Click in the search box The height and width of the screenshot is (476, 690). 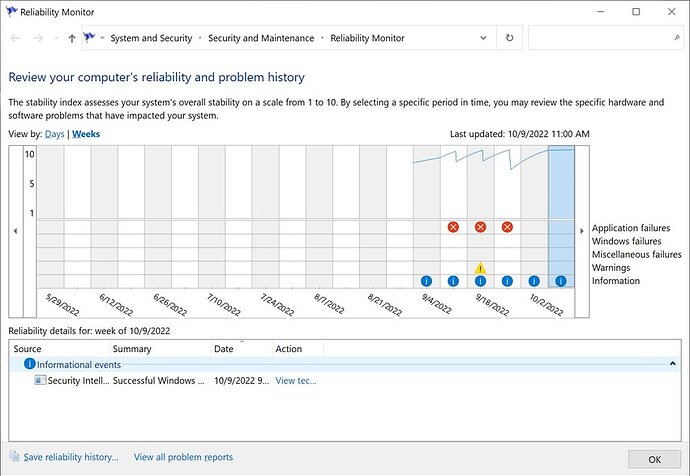point(595,38)
